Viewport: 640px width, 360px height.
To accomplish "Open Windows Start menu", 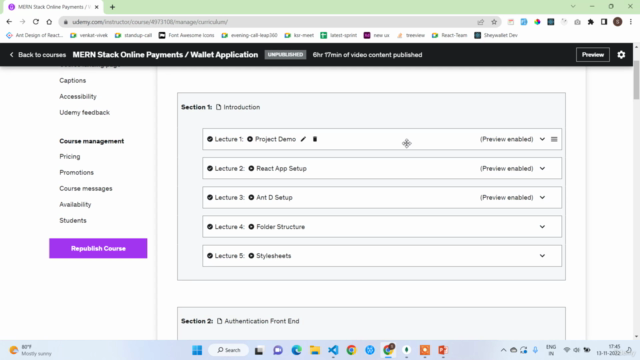I will click(x=197, y=350).
